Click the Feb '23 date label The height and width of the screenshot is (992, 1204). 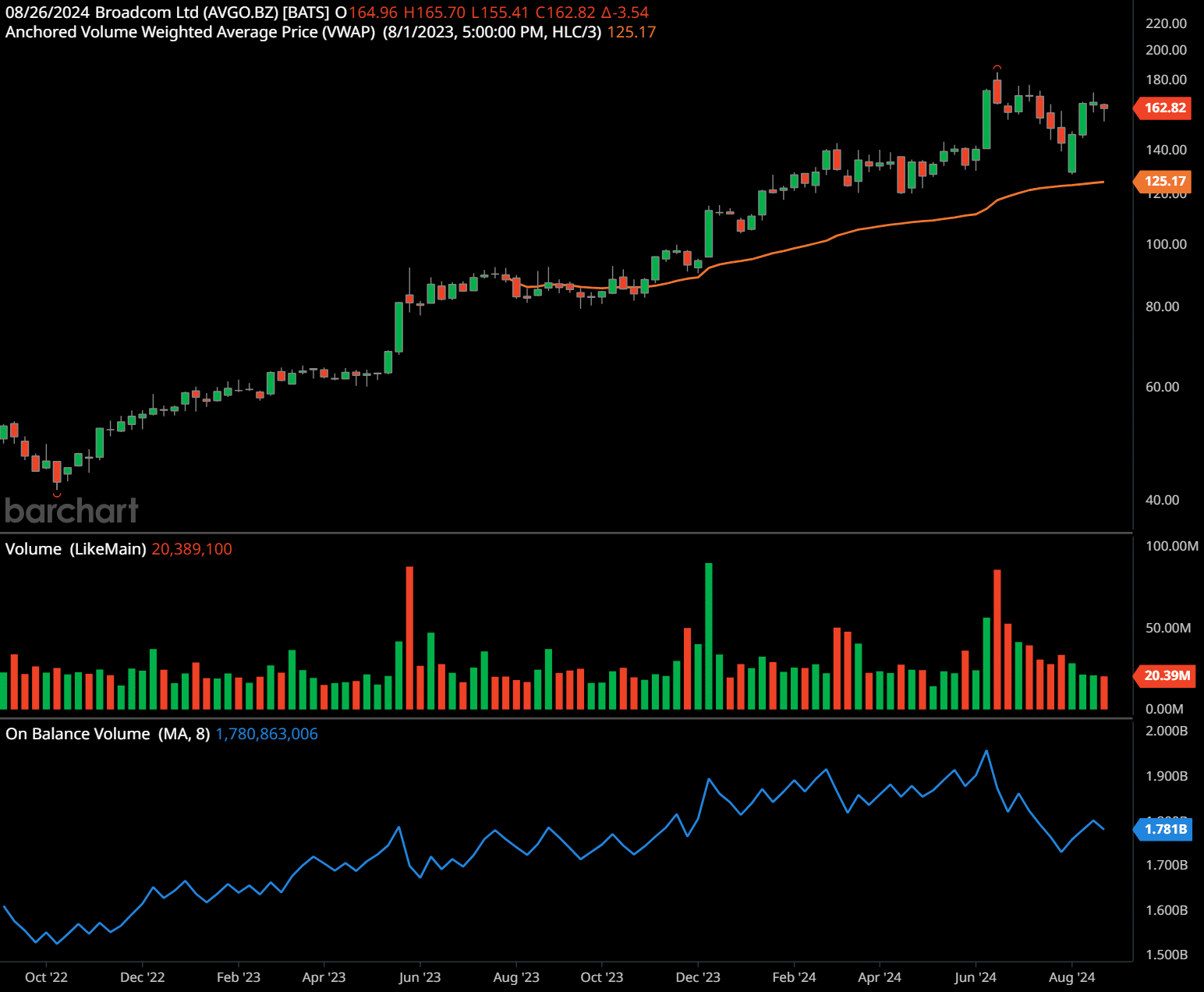coord(239,977)
